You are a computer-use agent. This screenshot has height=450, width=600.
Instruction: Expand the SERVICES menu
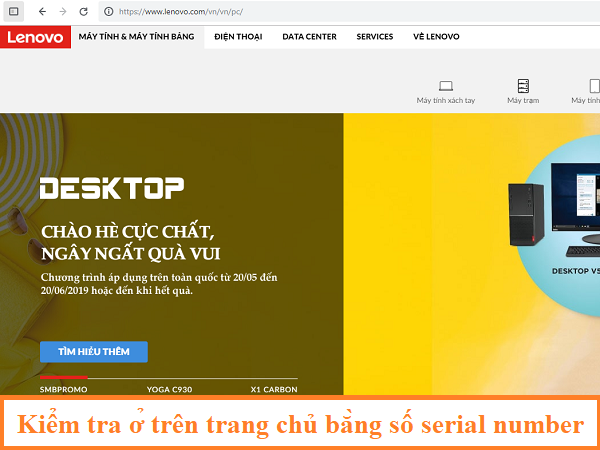[x=375, y=37]
